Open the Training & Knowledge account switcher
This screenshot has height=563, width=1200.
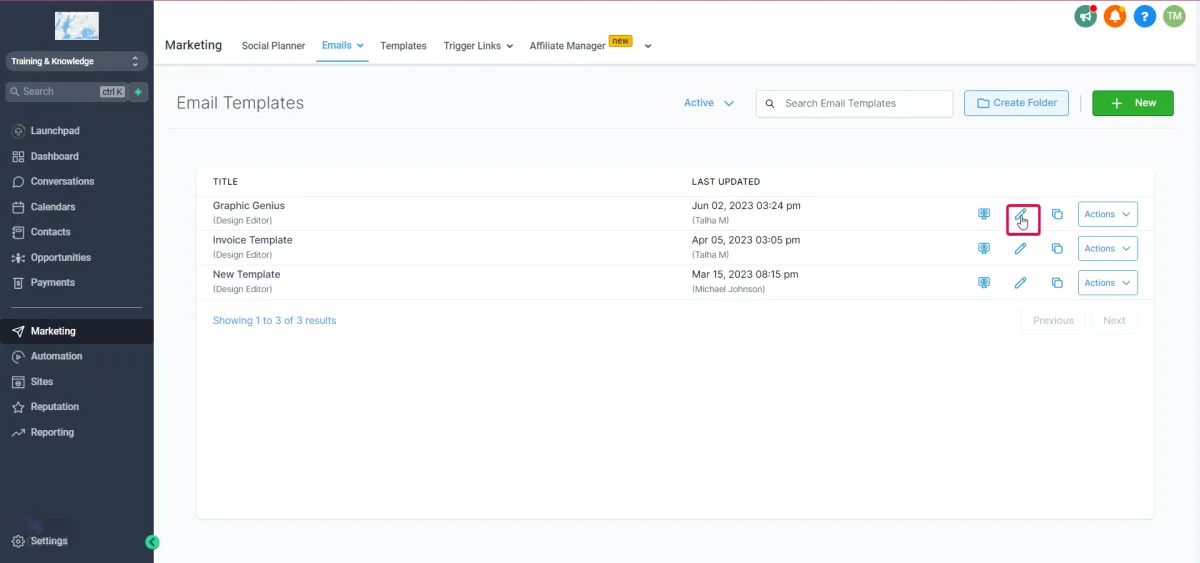pos(76,61)
